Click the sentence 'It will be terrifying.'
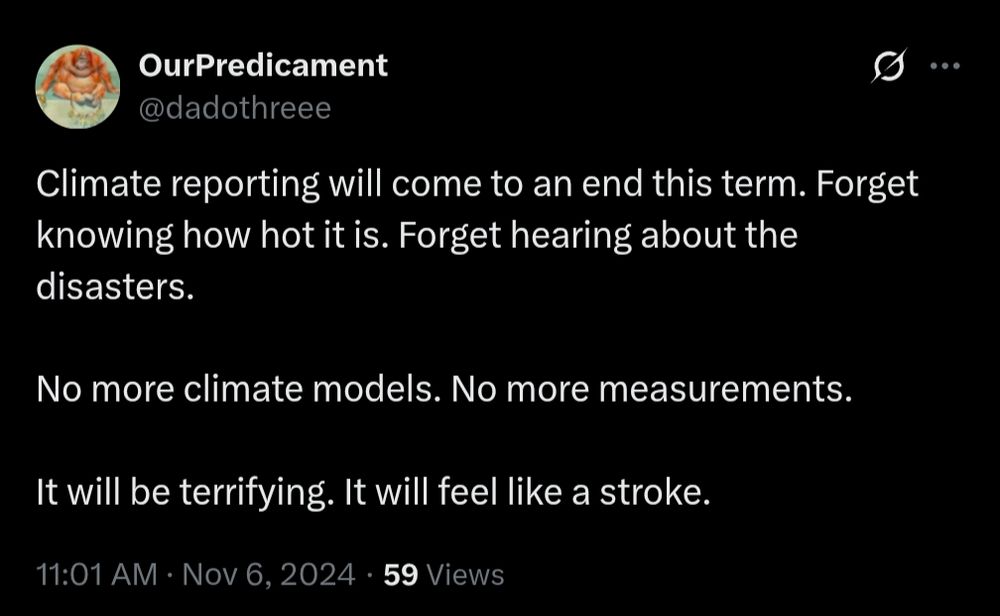 point(185,492)
